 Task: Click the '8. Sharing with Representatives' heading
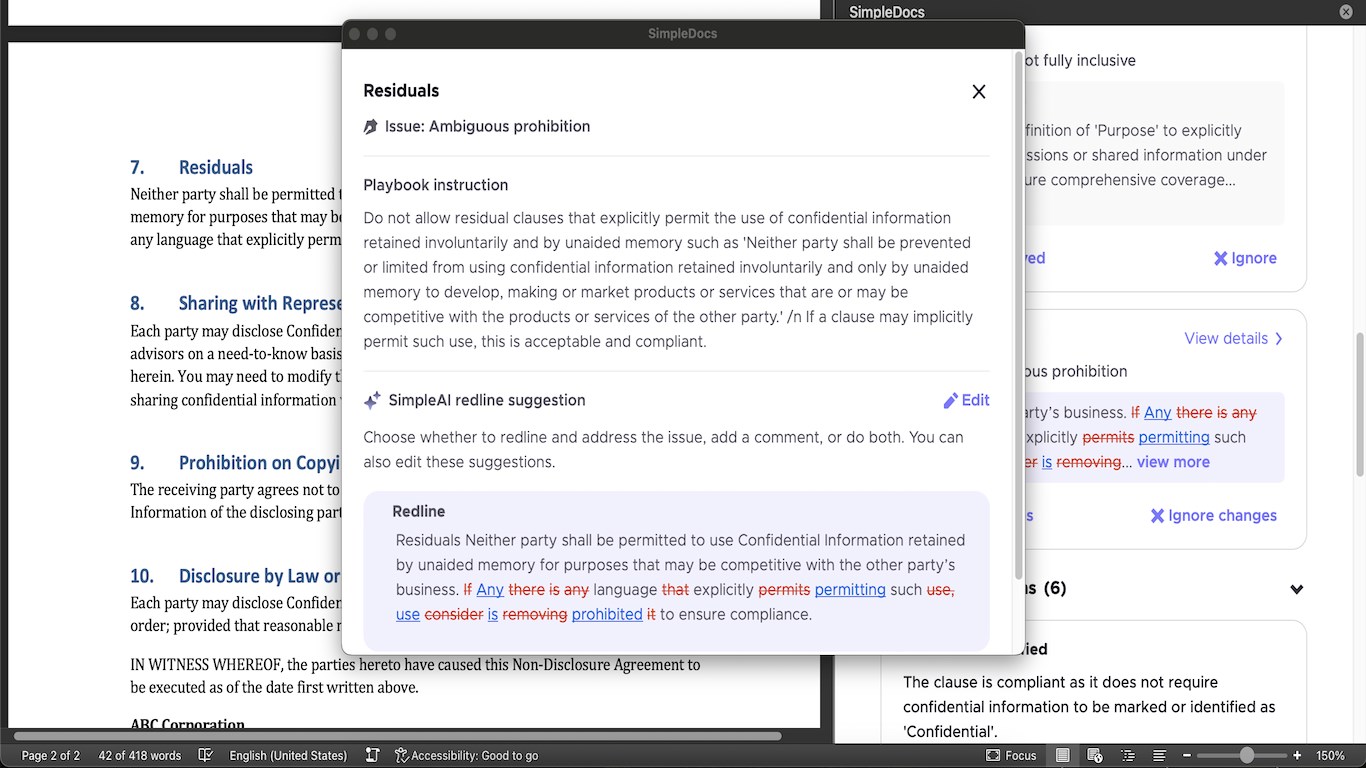[x=236, y=303]
